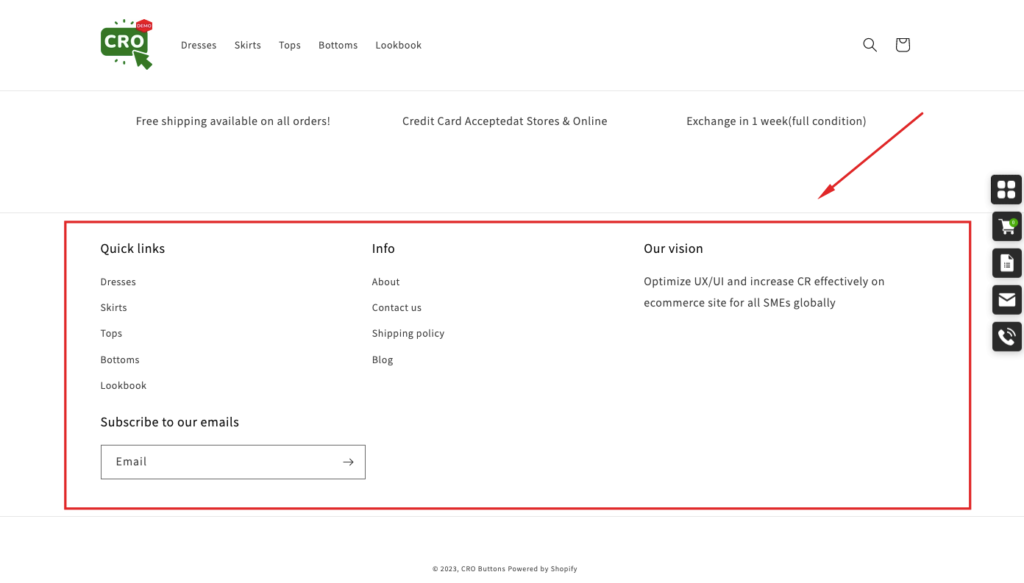Open the Shipping policy link
Screen dimensions: 1024x583
(408, 334)
